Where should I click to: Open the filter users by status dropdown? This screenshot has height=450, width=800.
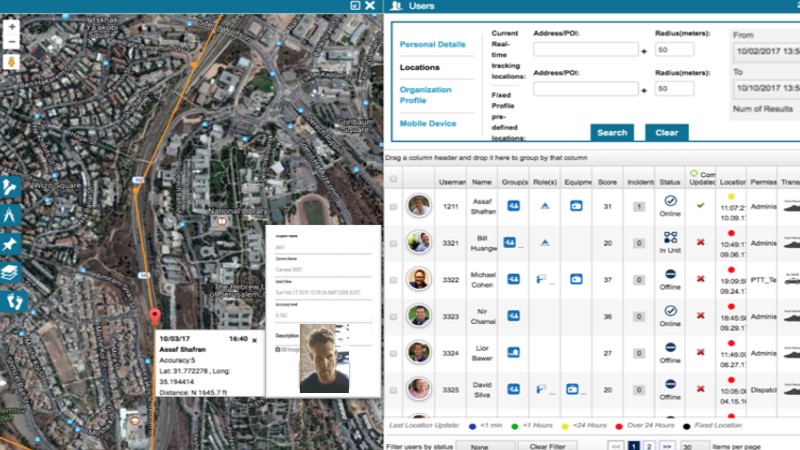[478, 445]
